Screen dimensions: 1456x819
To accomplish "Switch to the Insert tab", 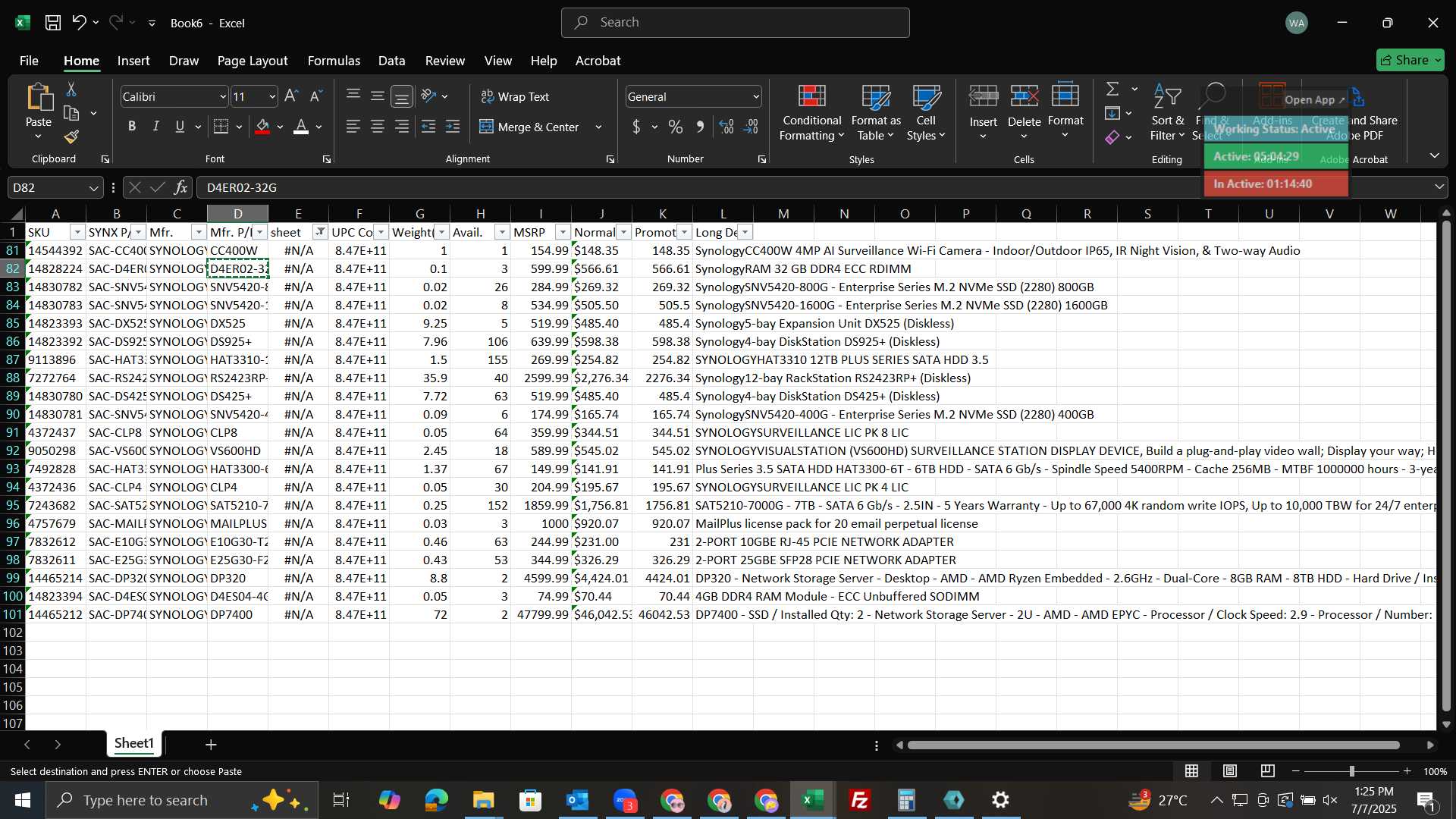I will pyautogui.click(x=133, y=61).
